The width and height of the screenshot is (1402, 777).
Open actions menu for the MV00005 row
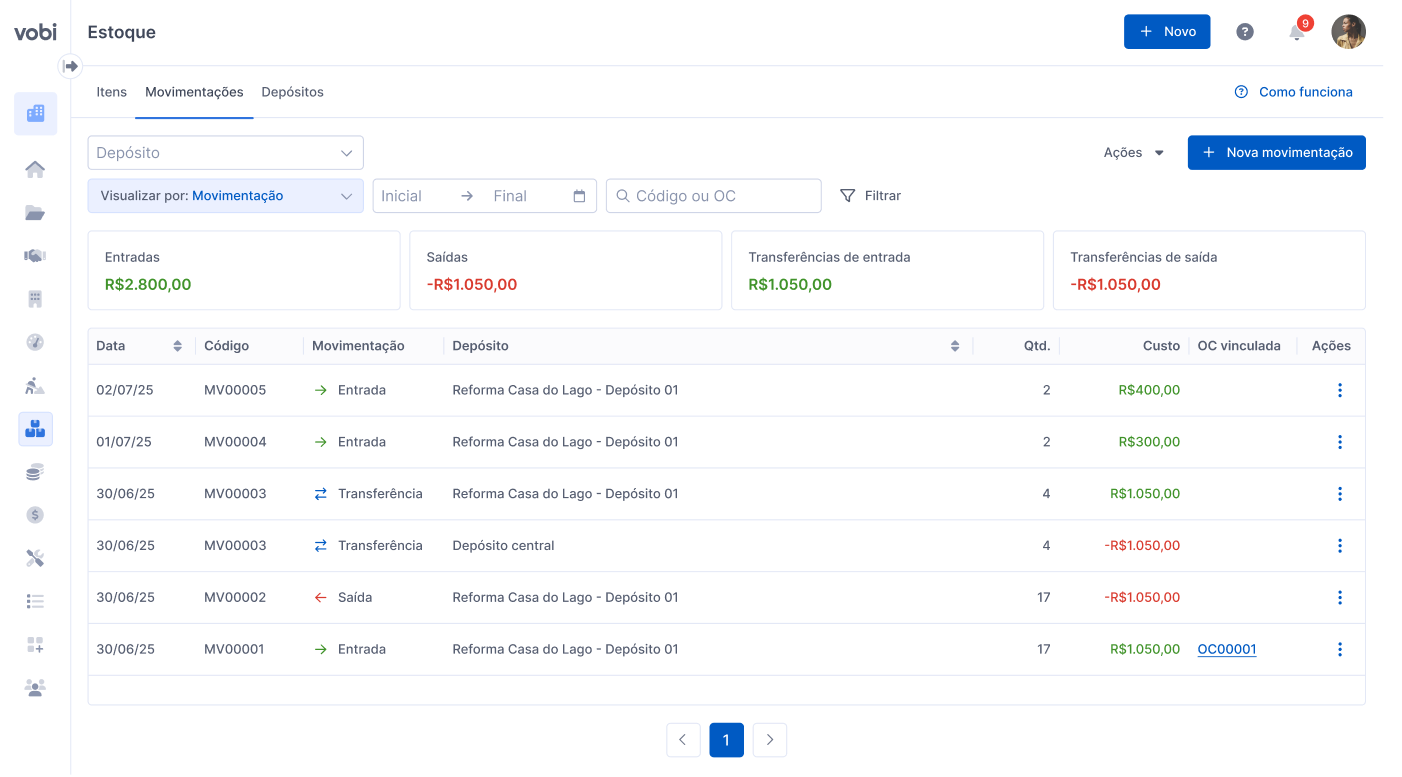(x=1340, y=390)
